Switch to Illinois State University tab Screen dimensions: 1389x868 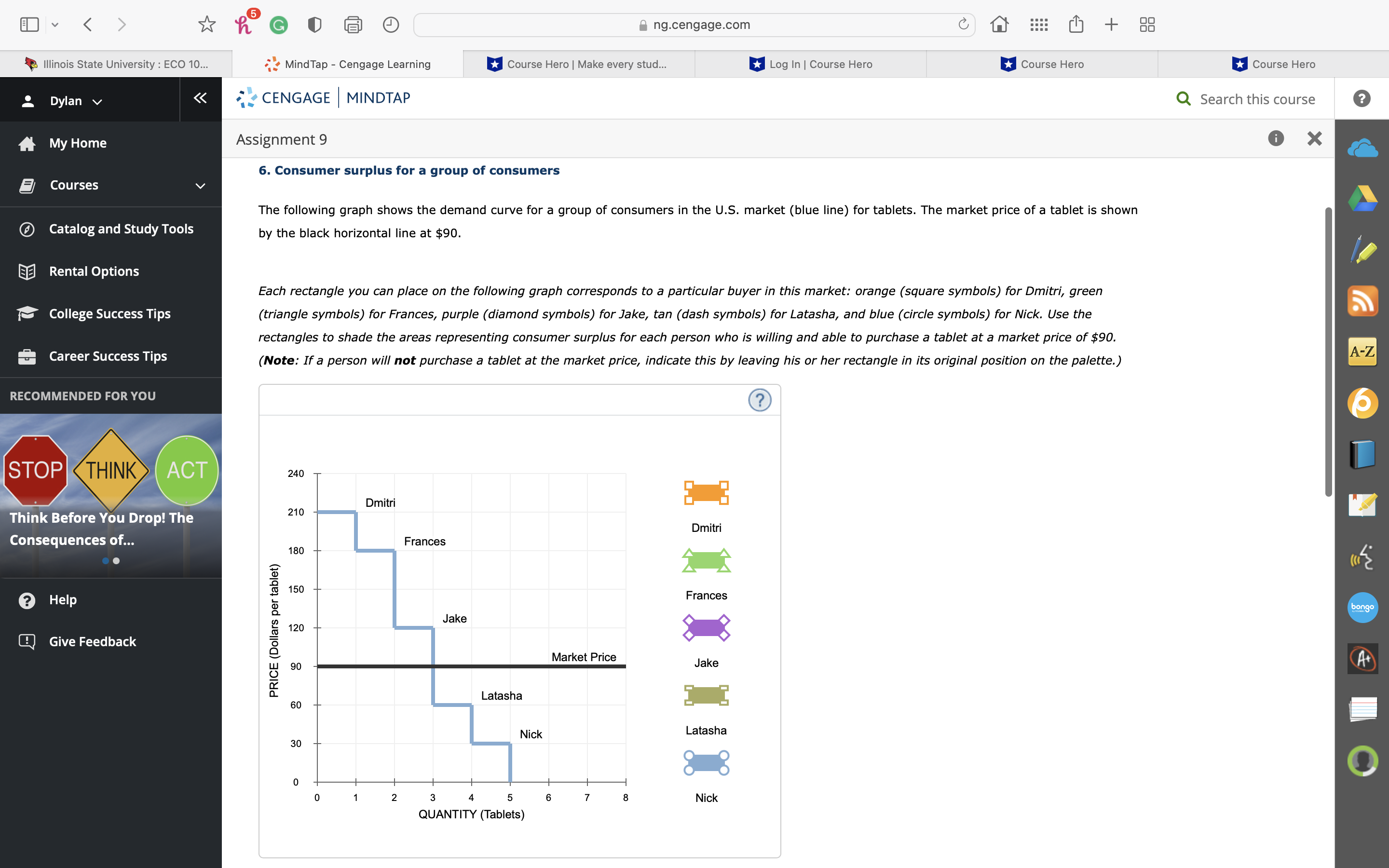tap(117, 64)
